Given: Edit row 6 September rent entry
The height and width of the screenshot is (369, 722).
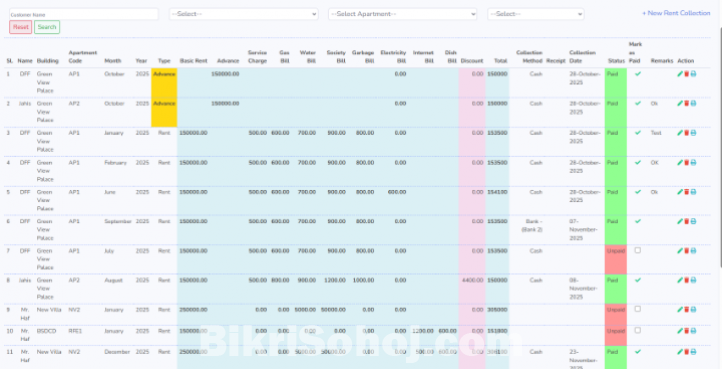Looking at the screenshot, I should point(680,221).
